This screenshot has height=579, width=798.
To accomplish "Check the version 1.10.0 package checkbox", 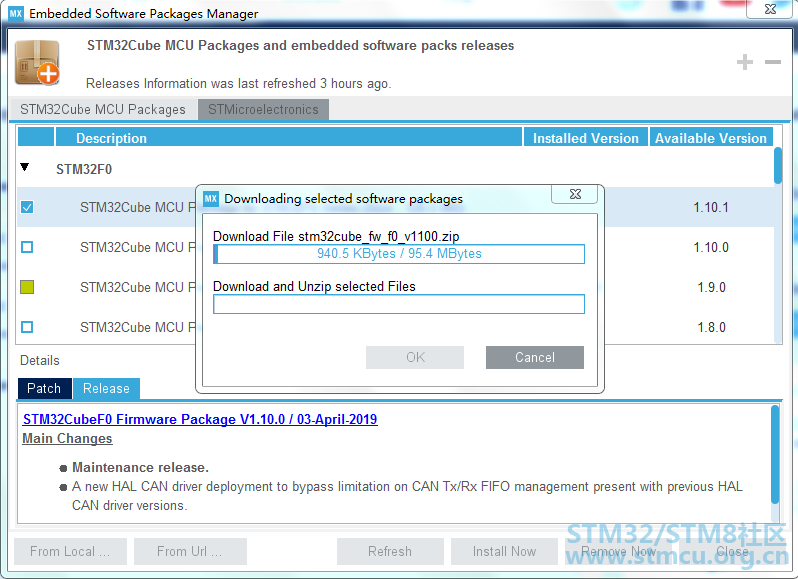I will coord(27,247).
